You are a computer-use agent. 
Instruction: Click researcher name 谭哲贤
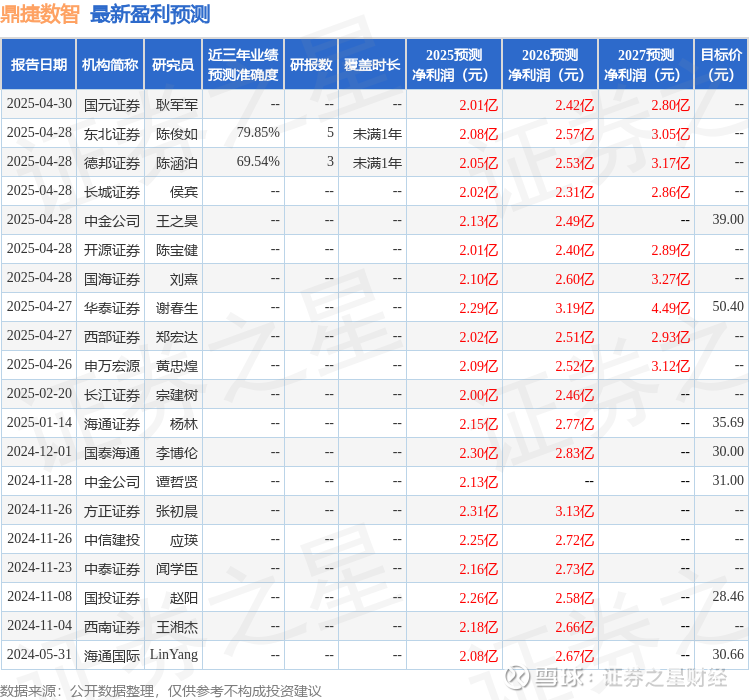177,482
